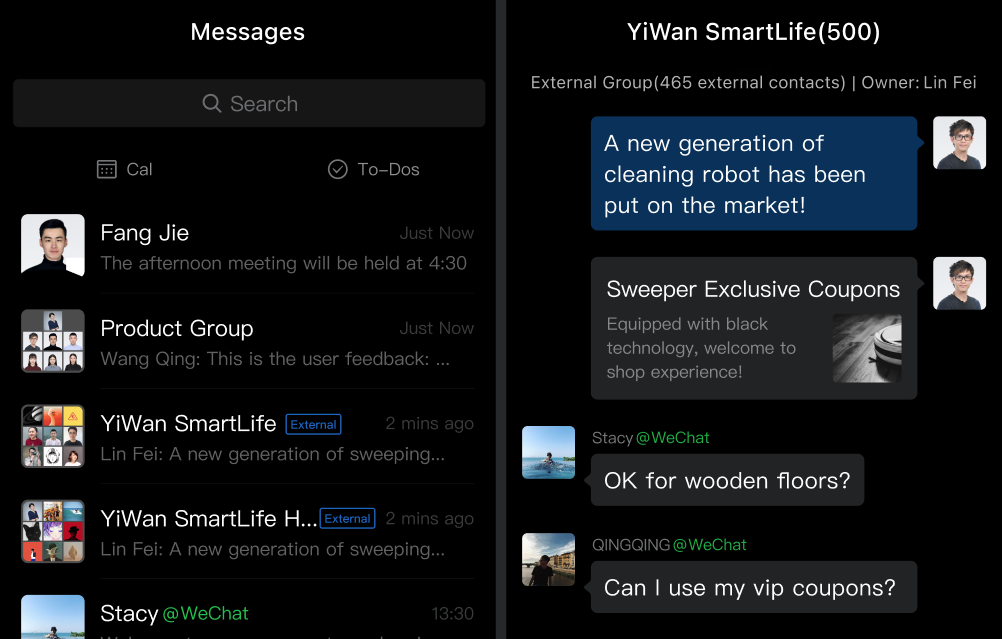This screenshot has height=639, width=1002.
Task: Click the sweeper robot thumbnail image
Action: [x=867, y=348]
